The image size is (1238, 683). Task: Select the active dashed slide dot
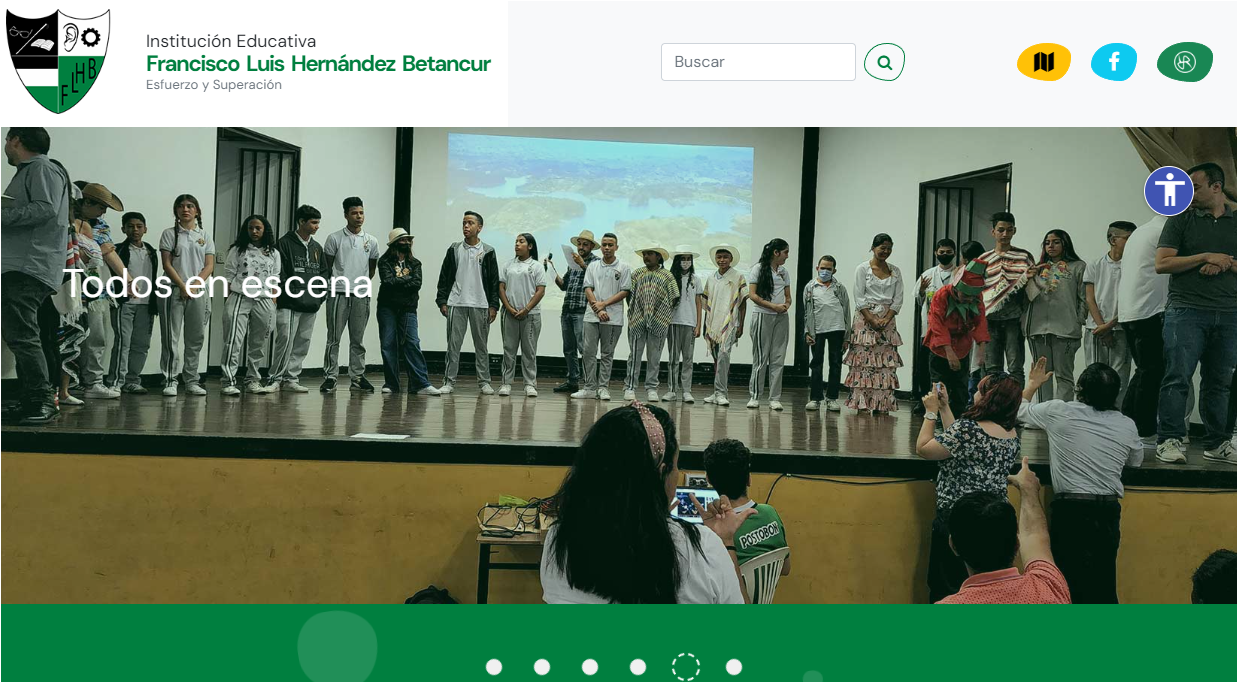point(686,667)
